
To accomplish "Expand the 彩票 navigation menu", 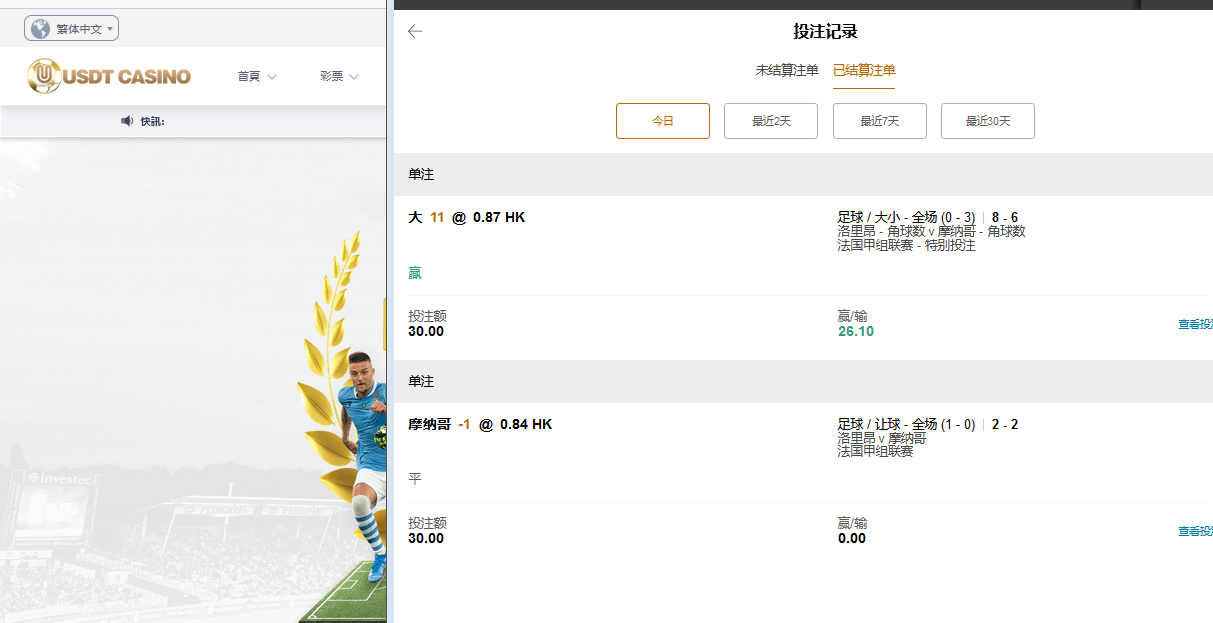I will (x=339, y=76).
